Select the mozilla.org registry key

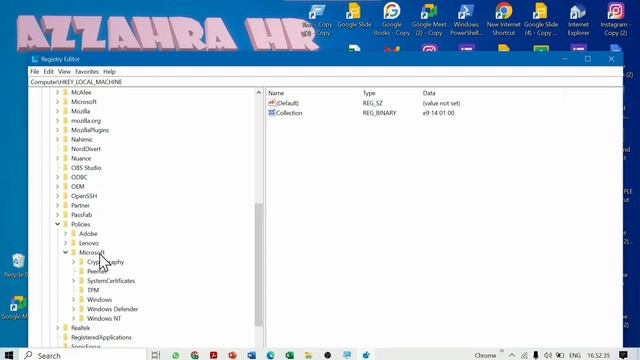(86, 121)
